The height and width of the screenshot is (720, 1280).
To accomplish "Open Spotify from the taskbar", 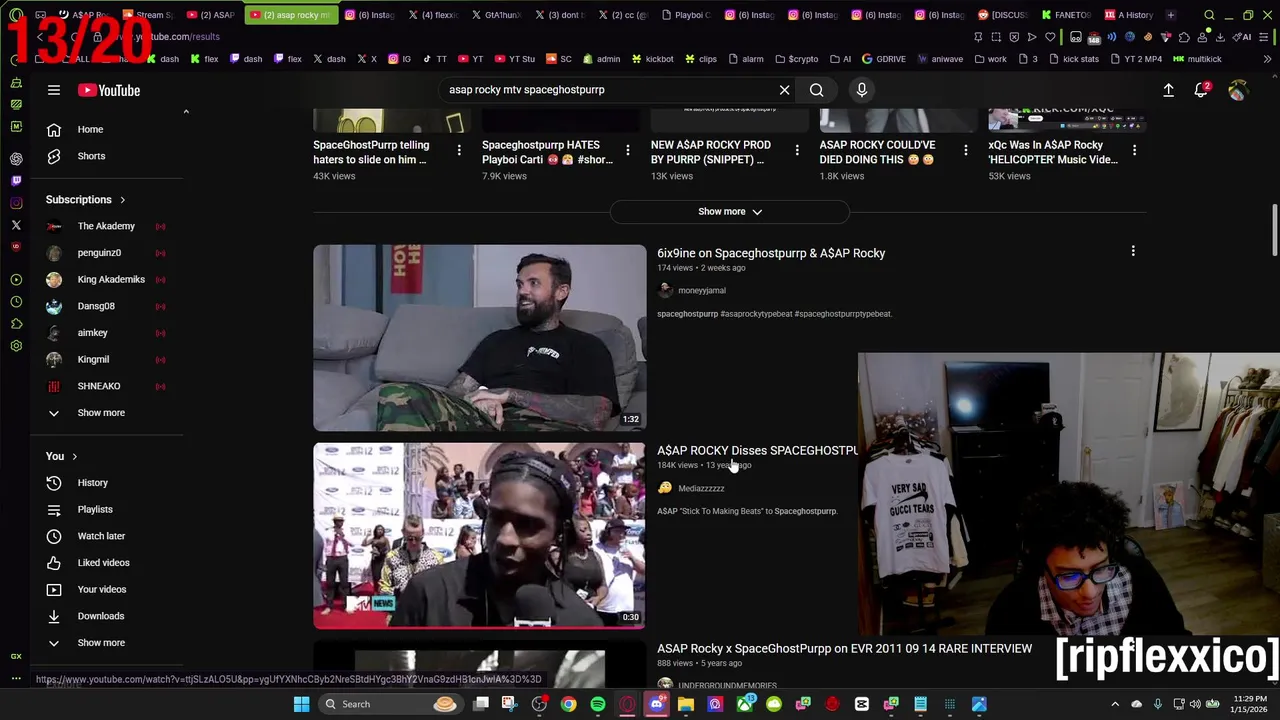I will (x=598, y=704).
